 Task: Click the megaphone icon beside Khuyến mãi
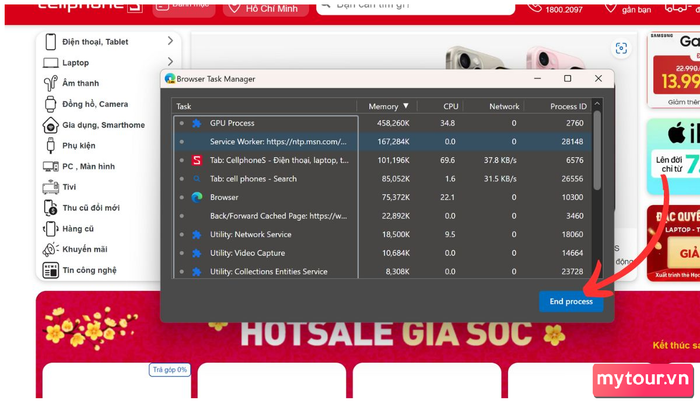point(50,249)
